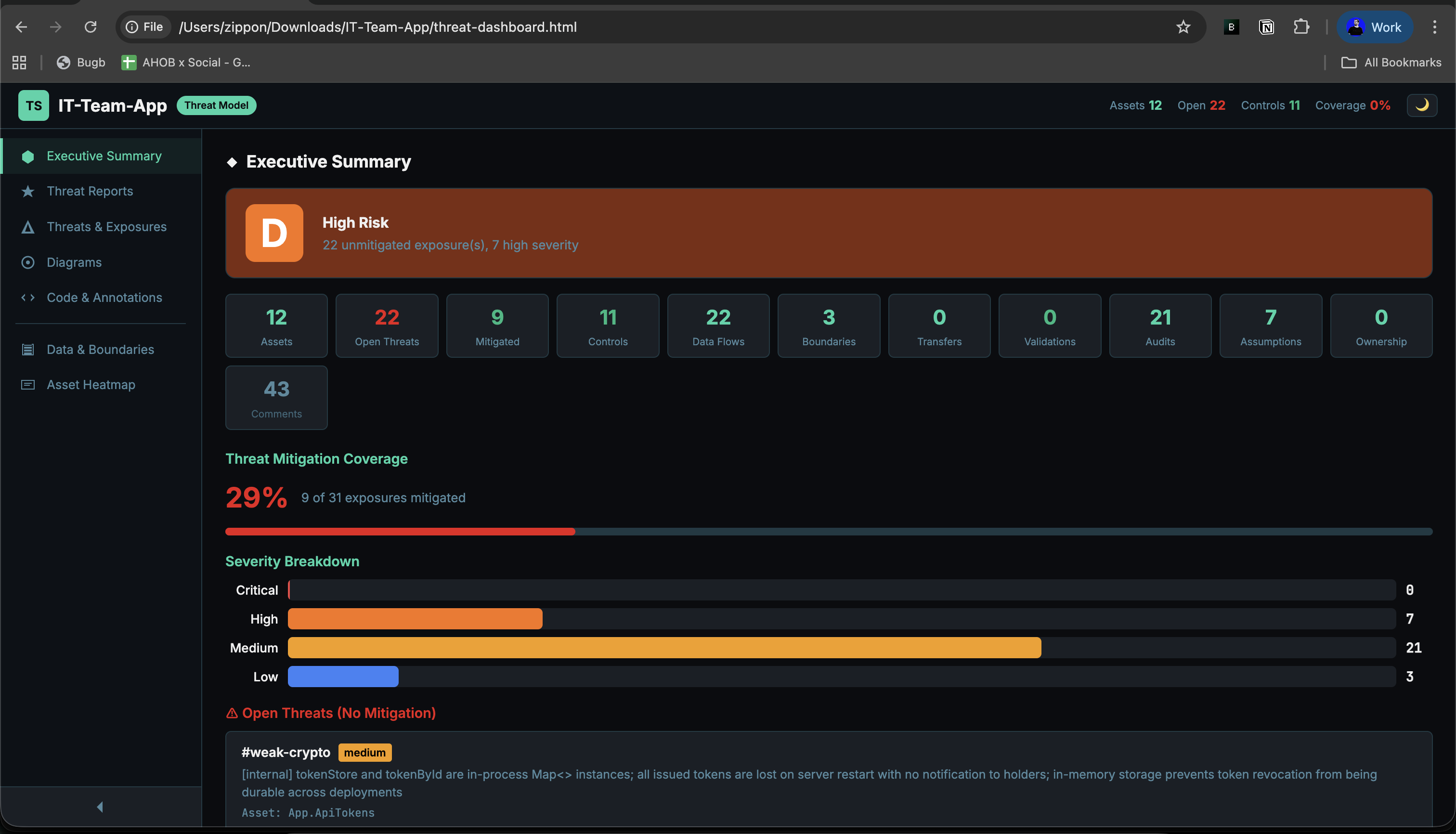This screenshot has height=834, width=1456.
Task: Select the Code & Annotations brackets icon
Action: (x=28, y=297)
